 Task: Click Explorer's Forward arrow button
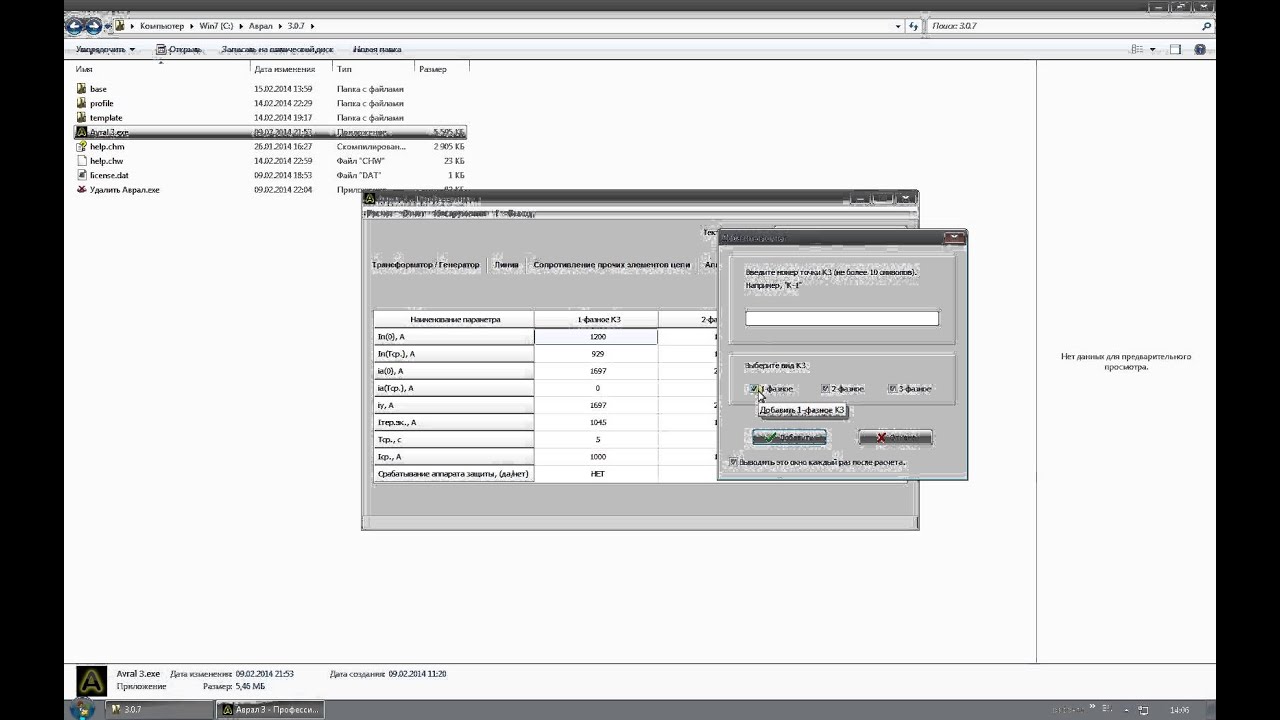coord(95,26)
